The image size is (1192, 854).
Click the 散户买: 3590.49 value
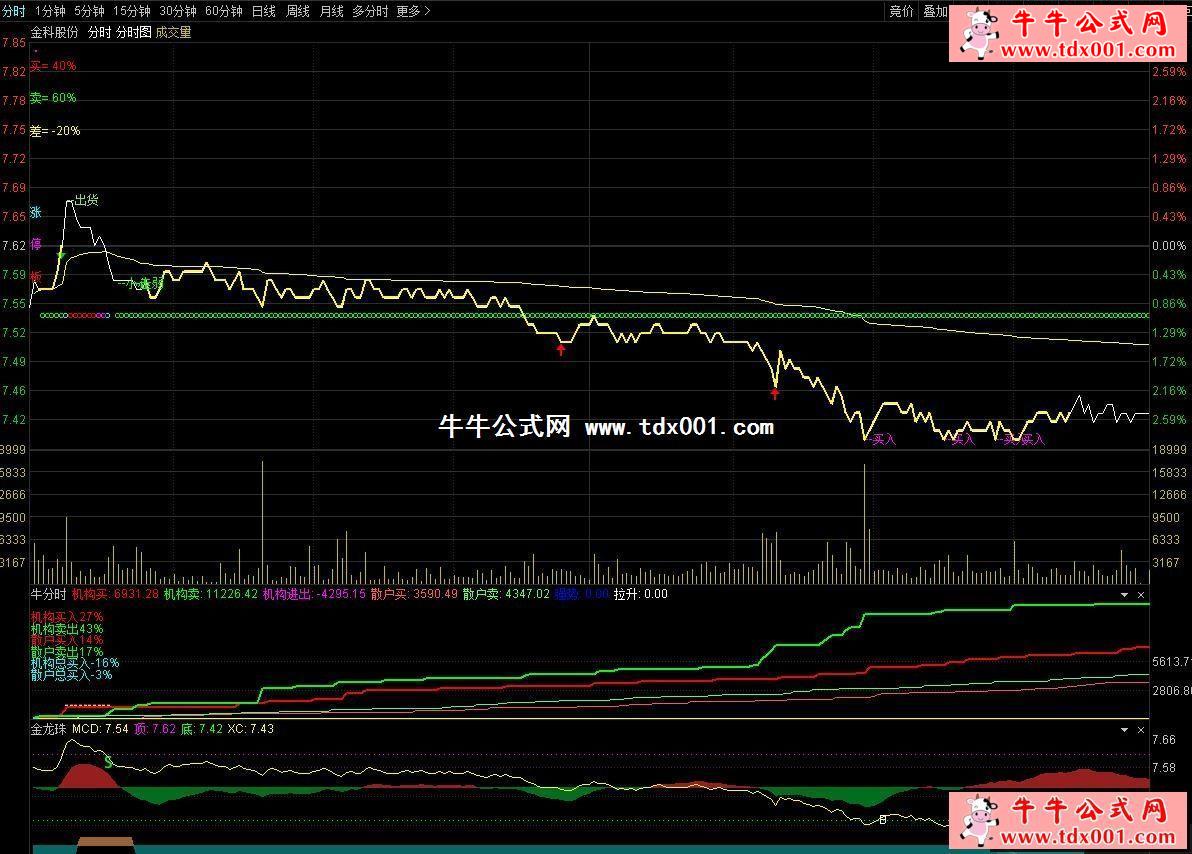click(414, 594)
